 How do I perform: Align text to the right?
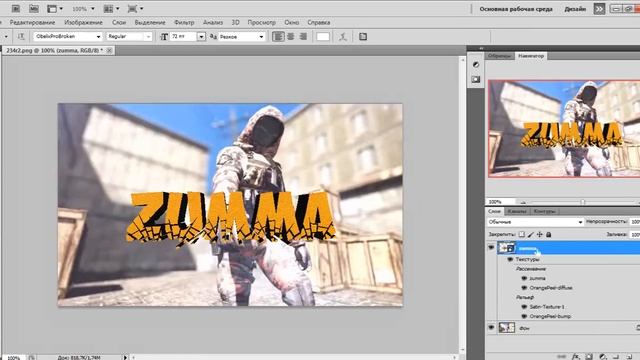[x=303, y=37]
